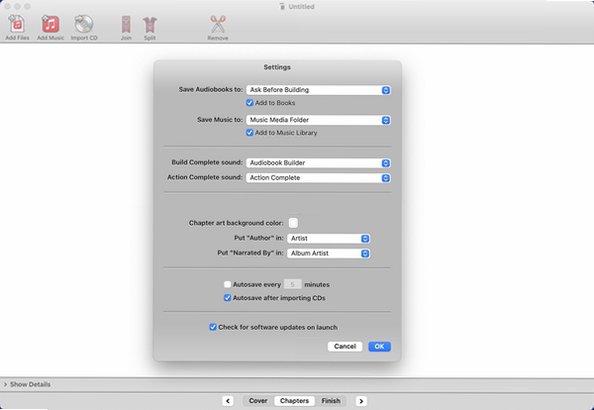Click OK to confirm settings
Viewport: 594px width, 410px height.
click(379, 346)
